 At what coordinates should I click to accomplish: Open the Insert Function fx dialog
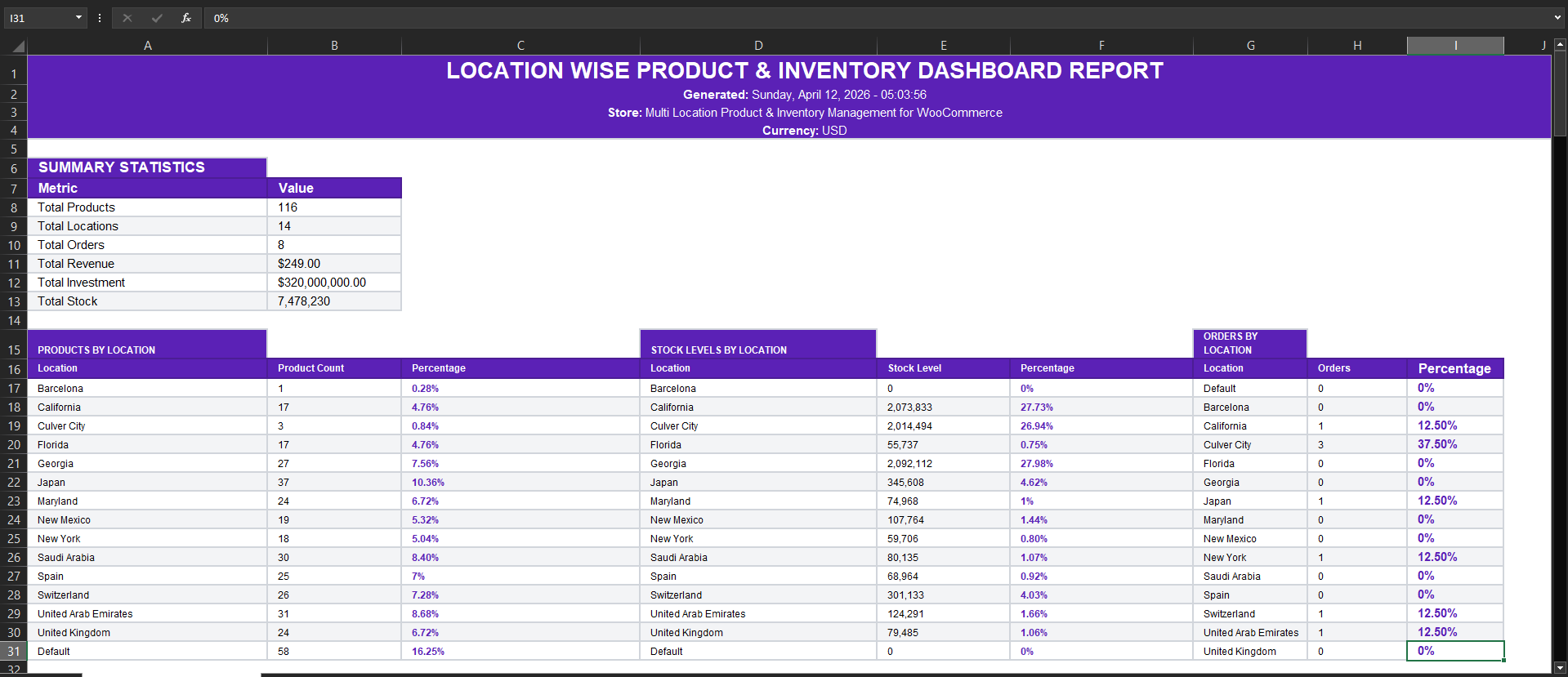[186, 18]
